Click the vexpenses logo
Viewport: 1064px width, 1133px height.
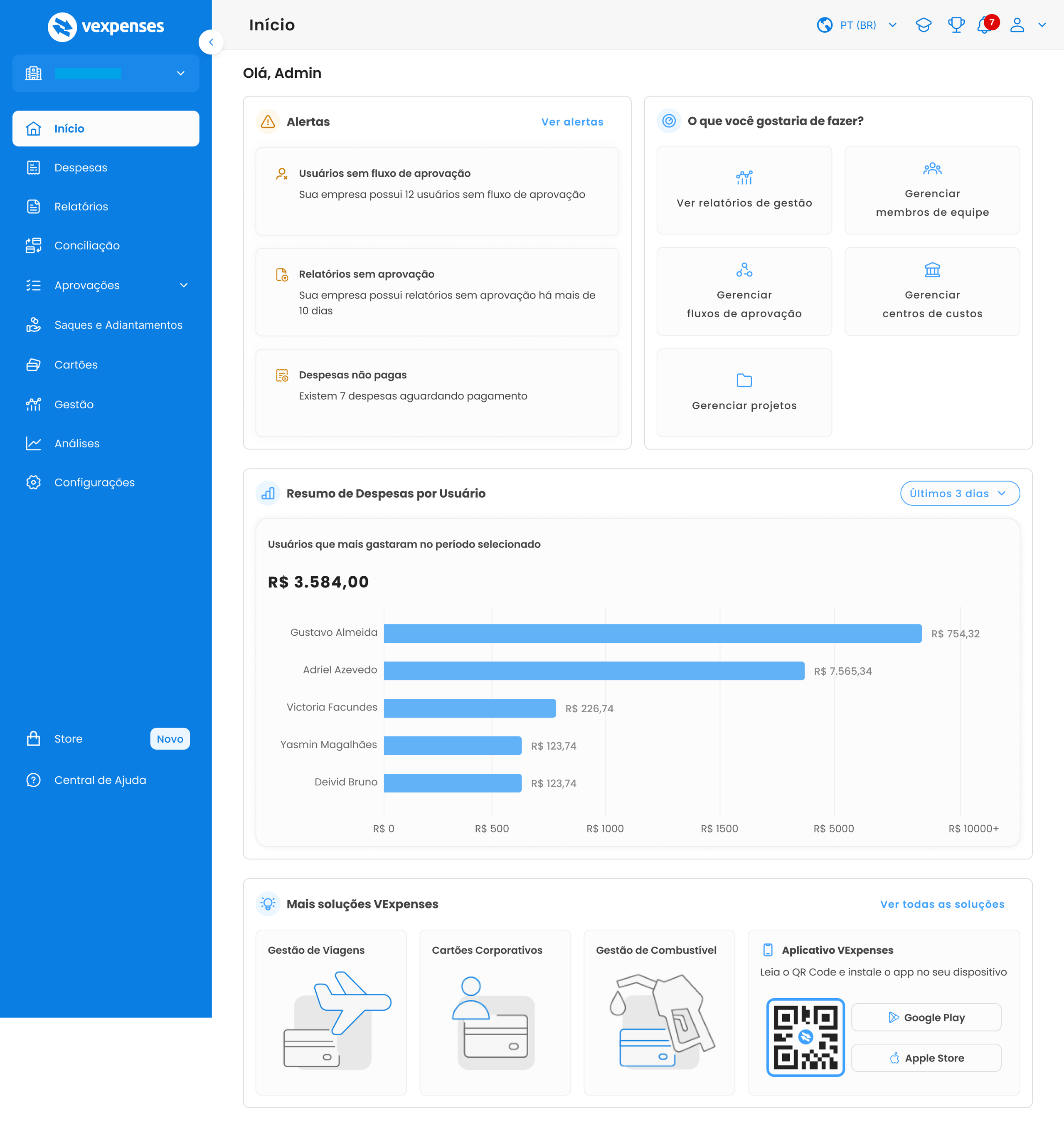106,26
